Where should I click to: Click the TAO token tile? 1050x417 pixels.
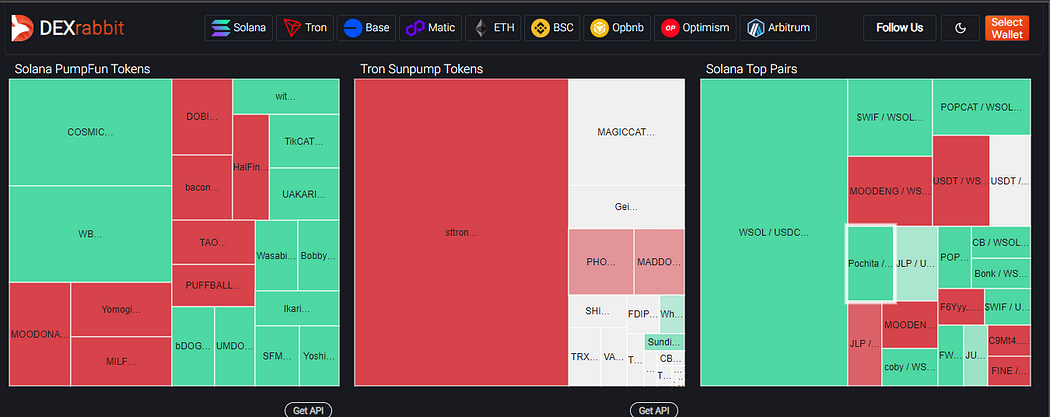[x=214, y=242]
